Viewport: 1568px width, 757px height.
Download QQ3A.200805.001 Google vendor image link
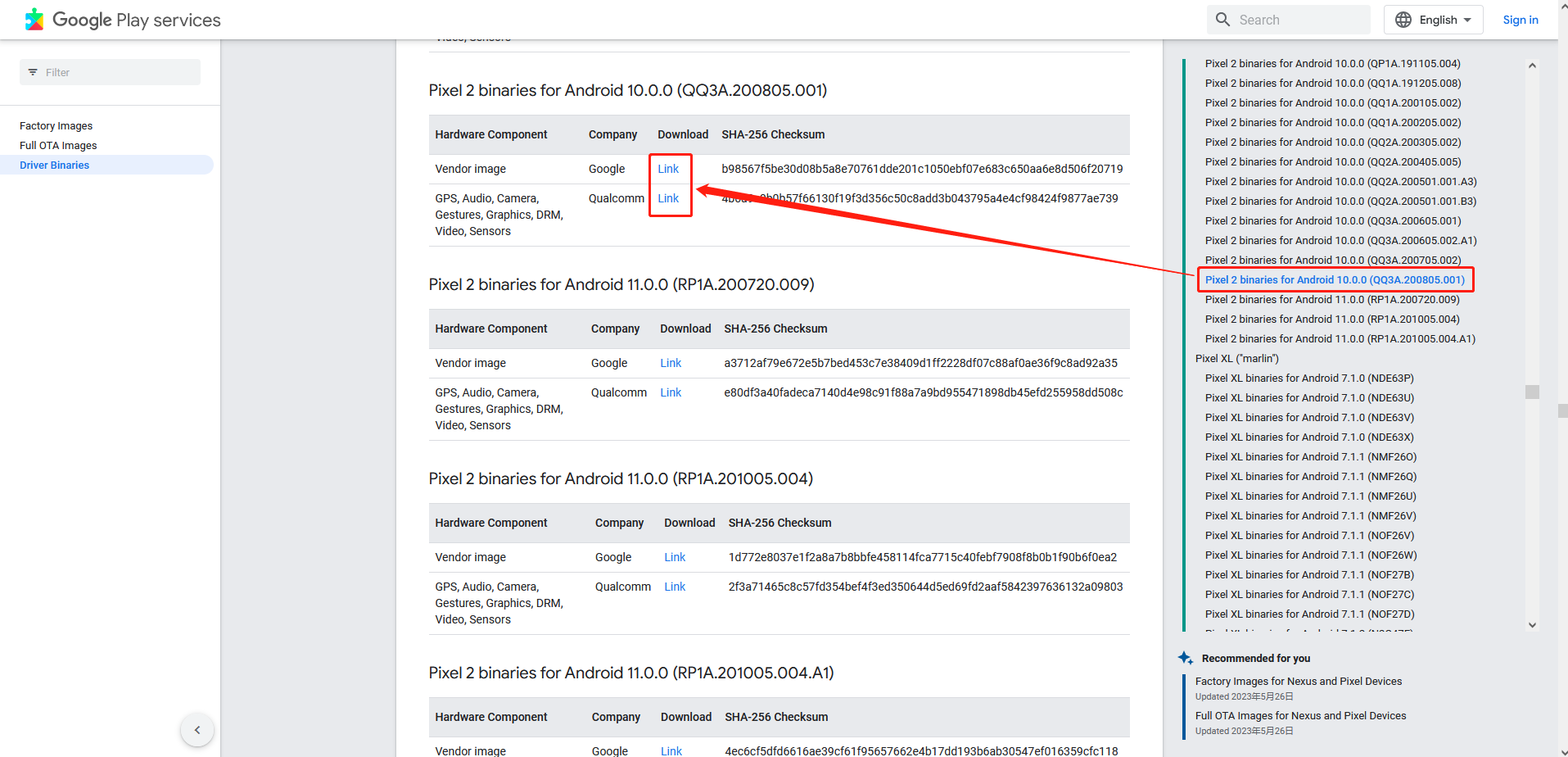pyautogui.click(x=668, y=169)
